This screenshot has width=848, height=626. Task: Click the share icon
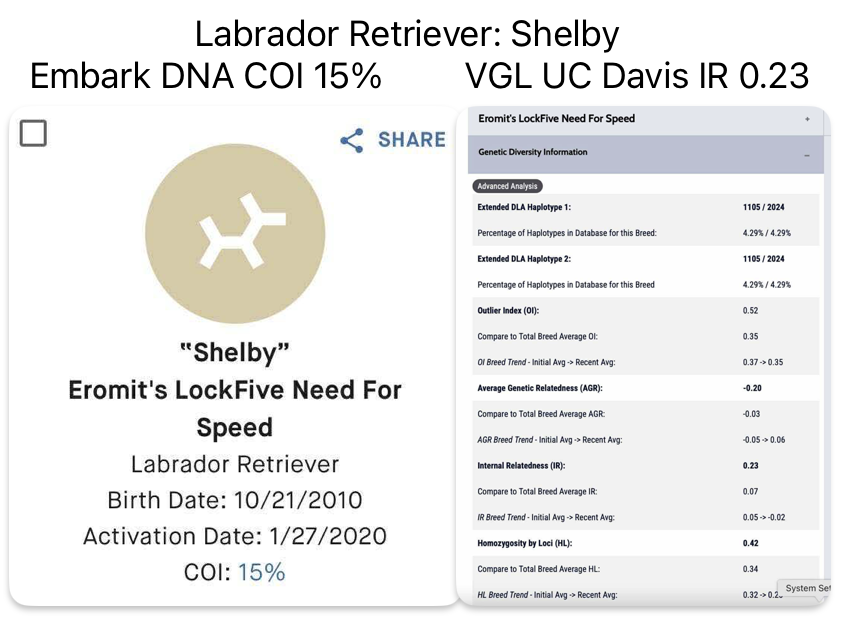pyautogui.click(x=352, y=140)
